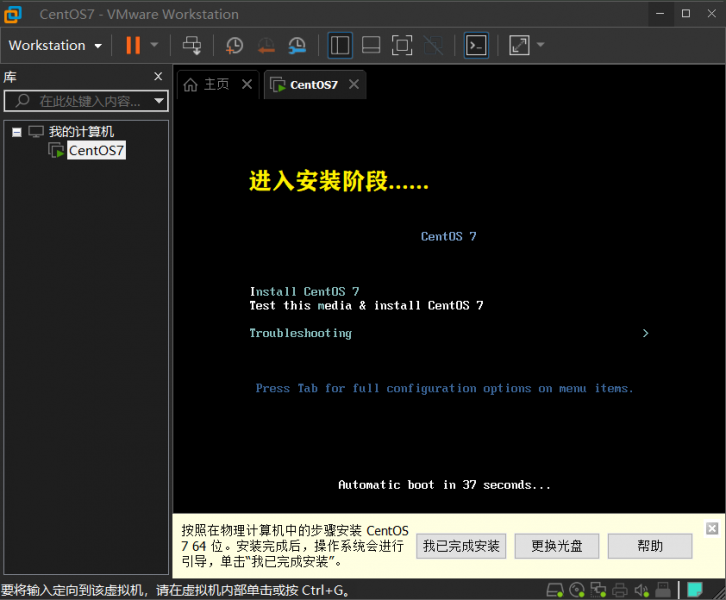726x600 pixels.
Task: Open the Workstation menu
Action: pyautogui.click(x=55, y=45)
